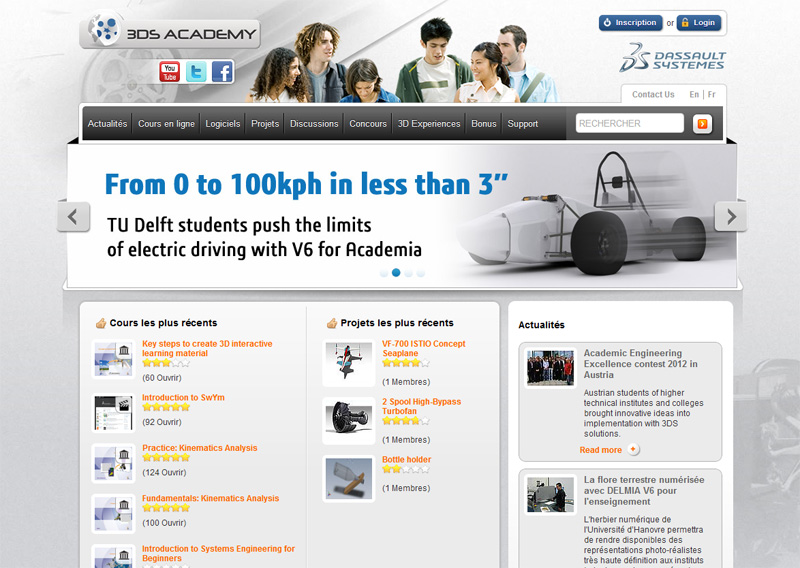
Task: Open Contact Us link
Action: coord(653,94)
